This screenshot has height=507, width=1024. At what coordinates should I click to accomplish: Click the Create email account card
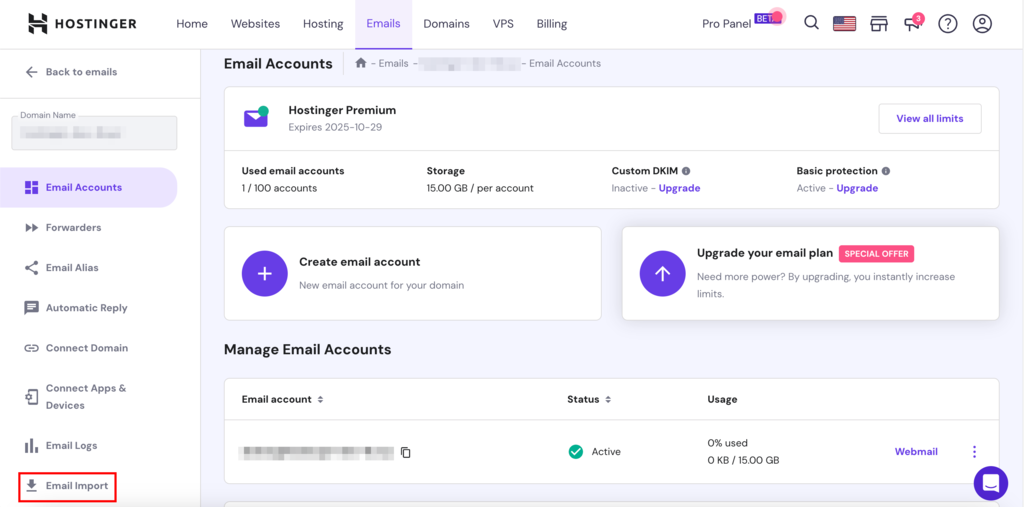pos(412,273)
